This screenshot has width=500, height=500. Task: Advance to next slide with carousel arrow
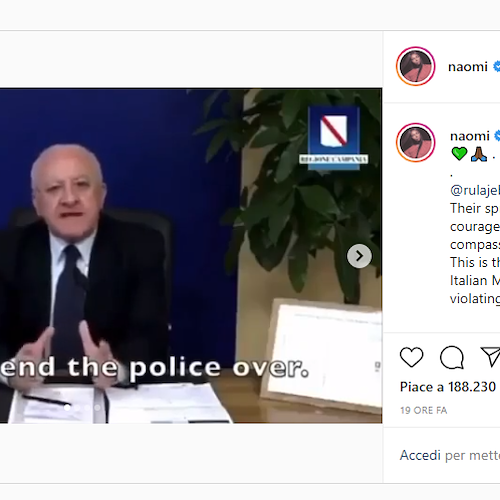pos(359,256)
